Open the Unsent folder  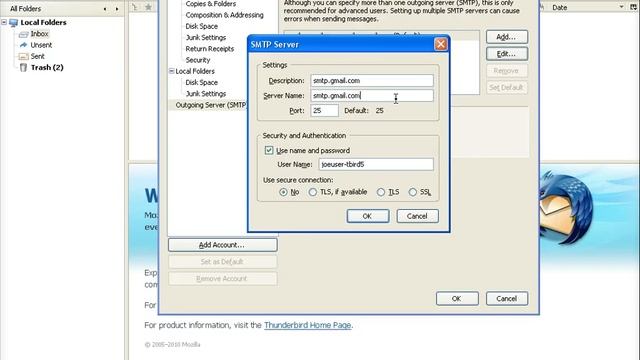pyautogui.click(x=41, y=45)
